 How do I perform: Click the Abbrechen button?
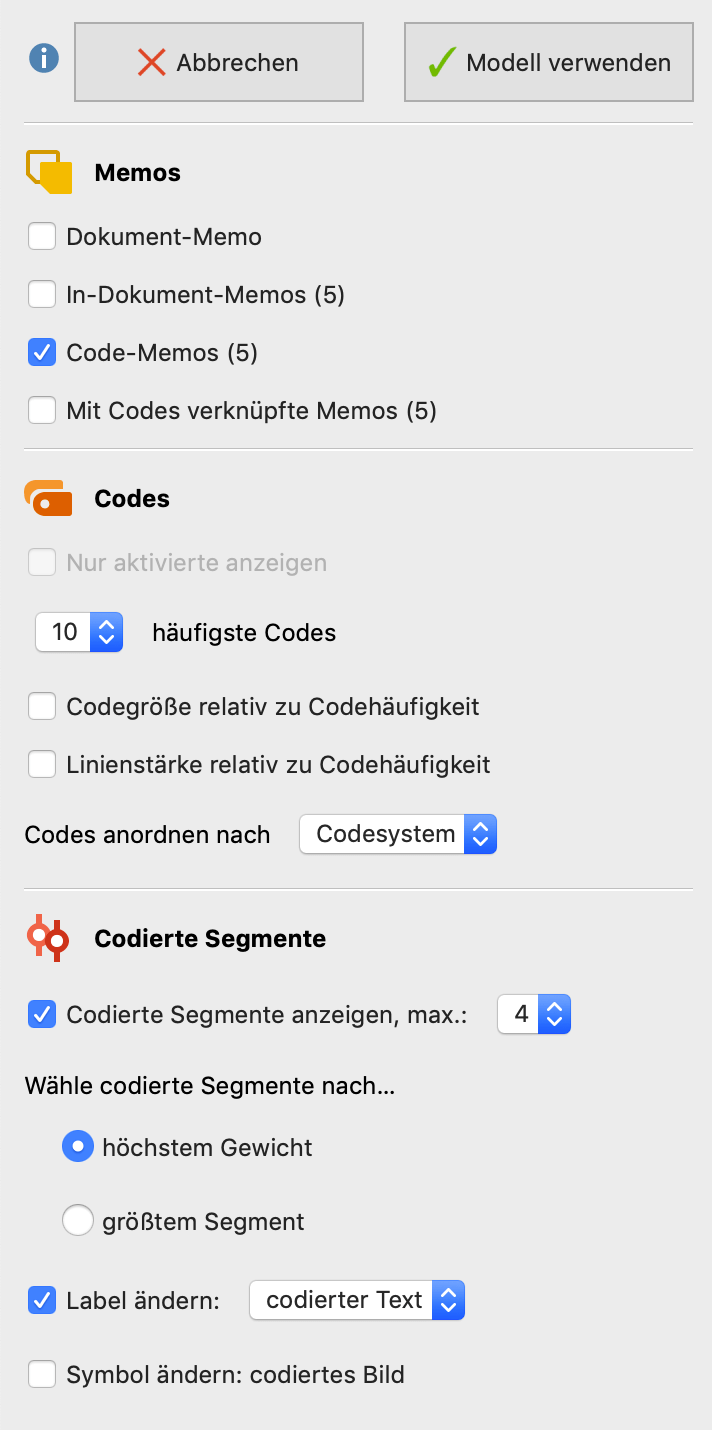coord(219,62)
